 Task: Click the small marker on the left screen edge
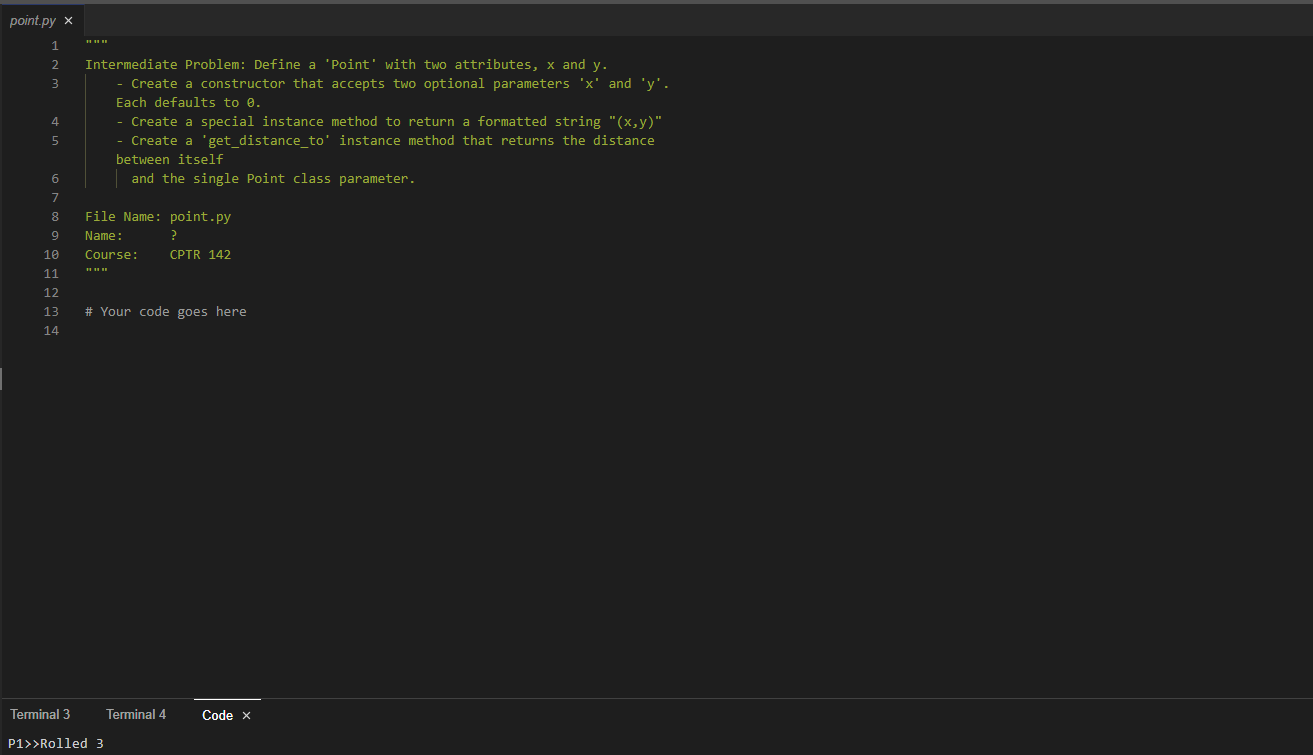2,378
